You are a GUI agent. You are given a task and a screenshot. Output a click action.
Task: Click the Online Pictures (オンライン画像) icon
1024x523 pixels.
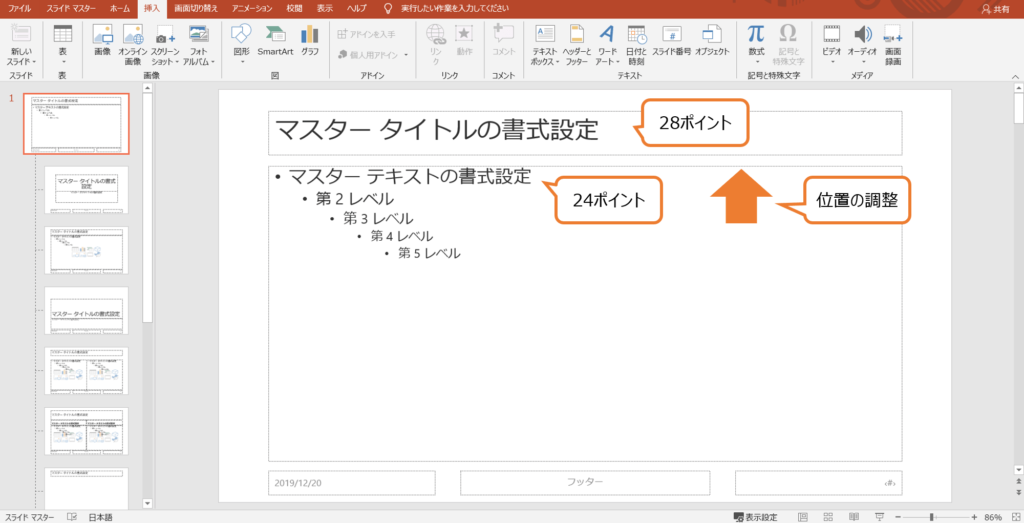coord(133,35)
